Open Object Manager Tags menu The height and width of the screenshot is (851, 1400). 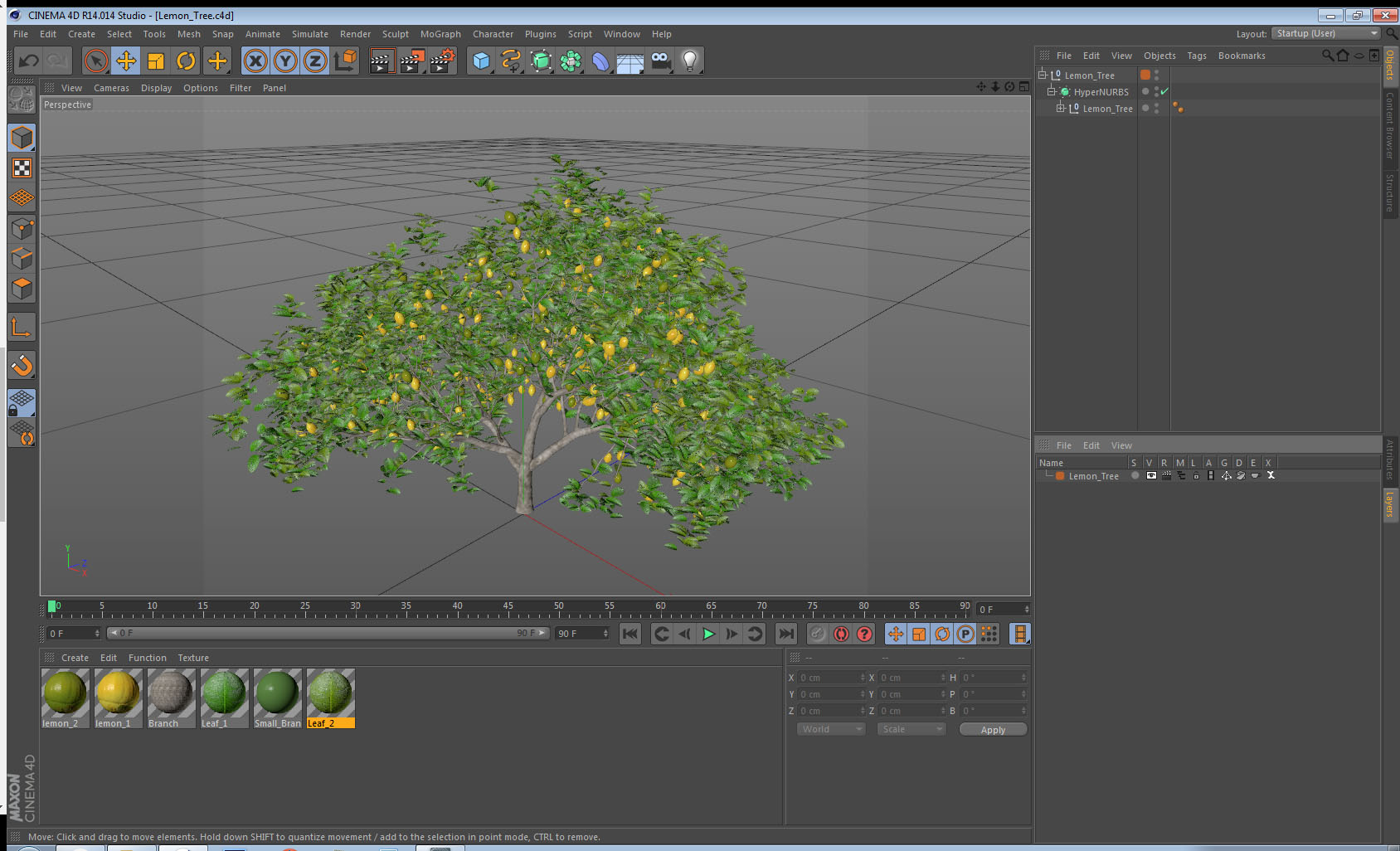1196,56
